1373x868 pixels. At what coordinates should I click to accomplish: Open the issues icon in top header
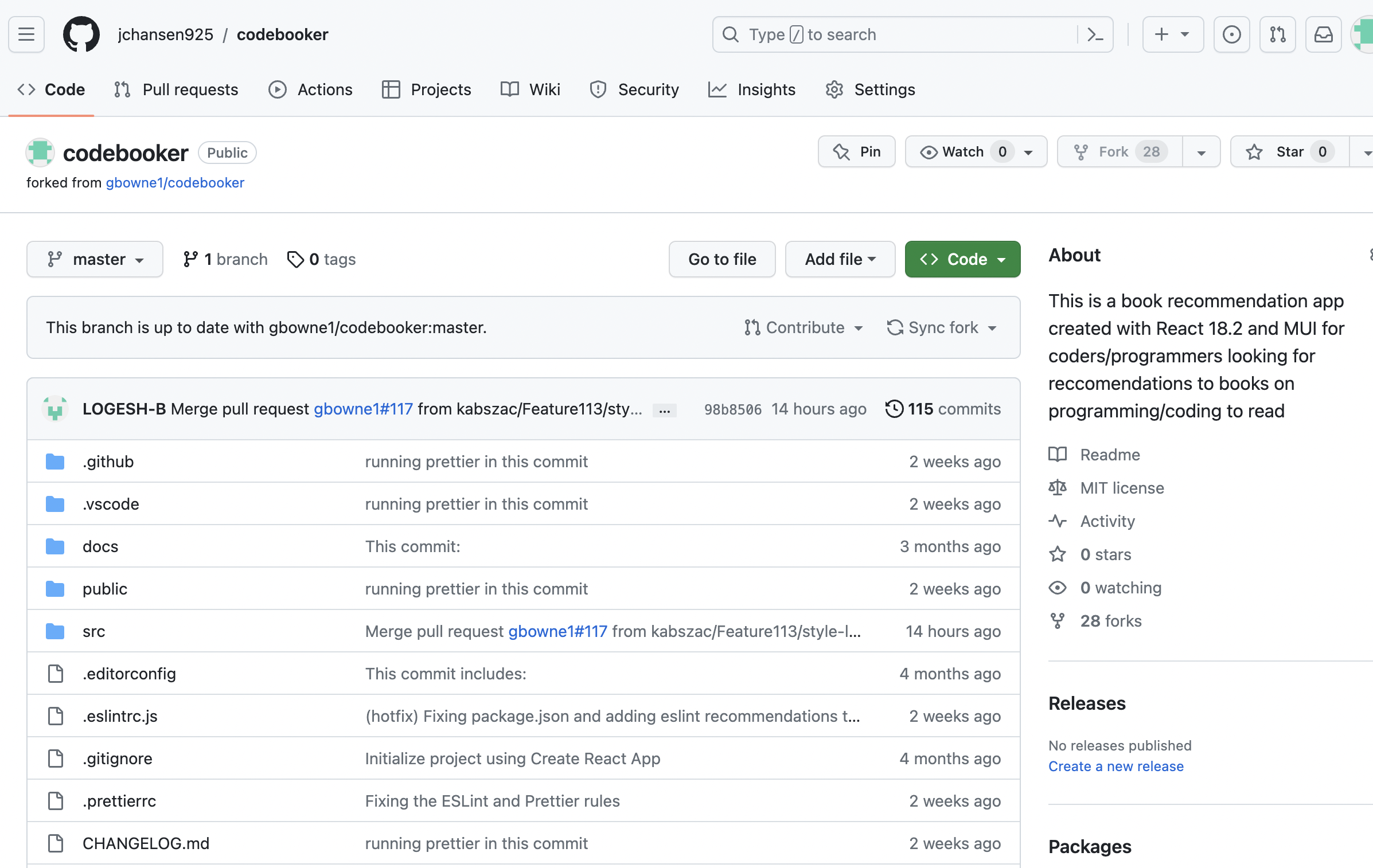tap(1231, 34)
